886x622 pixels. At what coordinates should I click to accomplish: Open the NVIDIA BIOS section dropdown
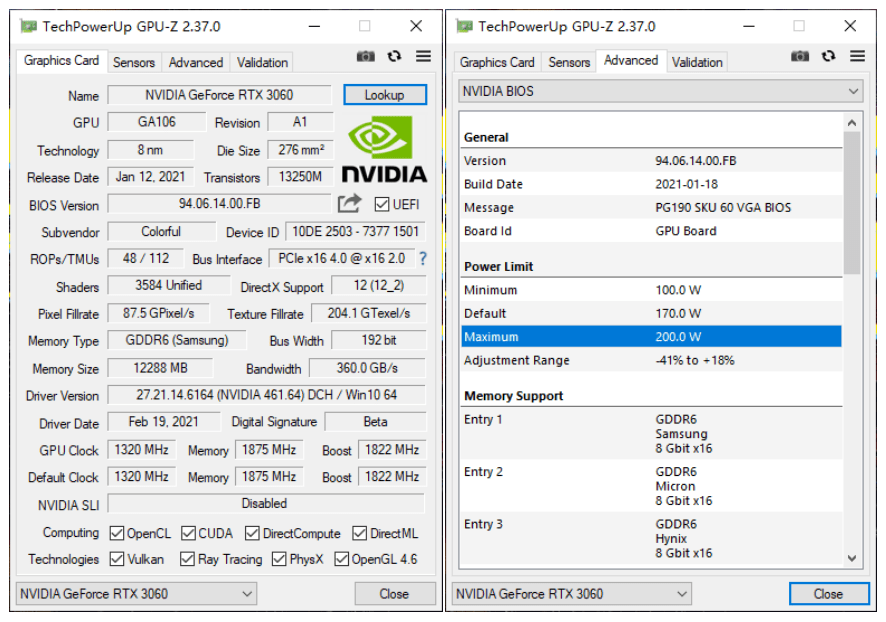point(661,91)
